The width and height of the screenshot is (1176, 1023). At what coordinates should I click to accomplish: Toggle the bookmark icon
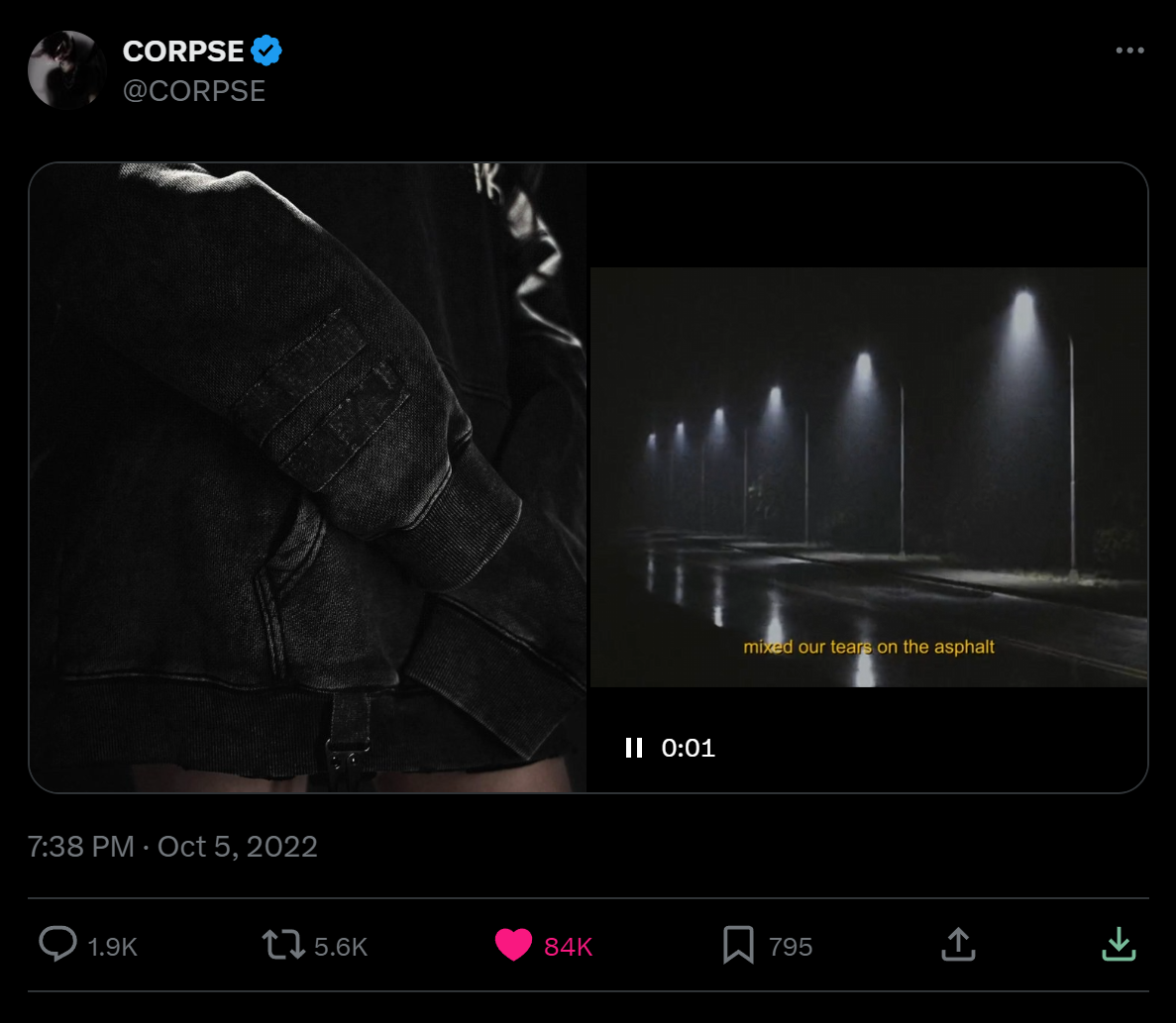738,946
